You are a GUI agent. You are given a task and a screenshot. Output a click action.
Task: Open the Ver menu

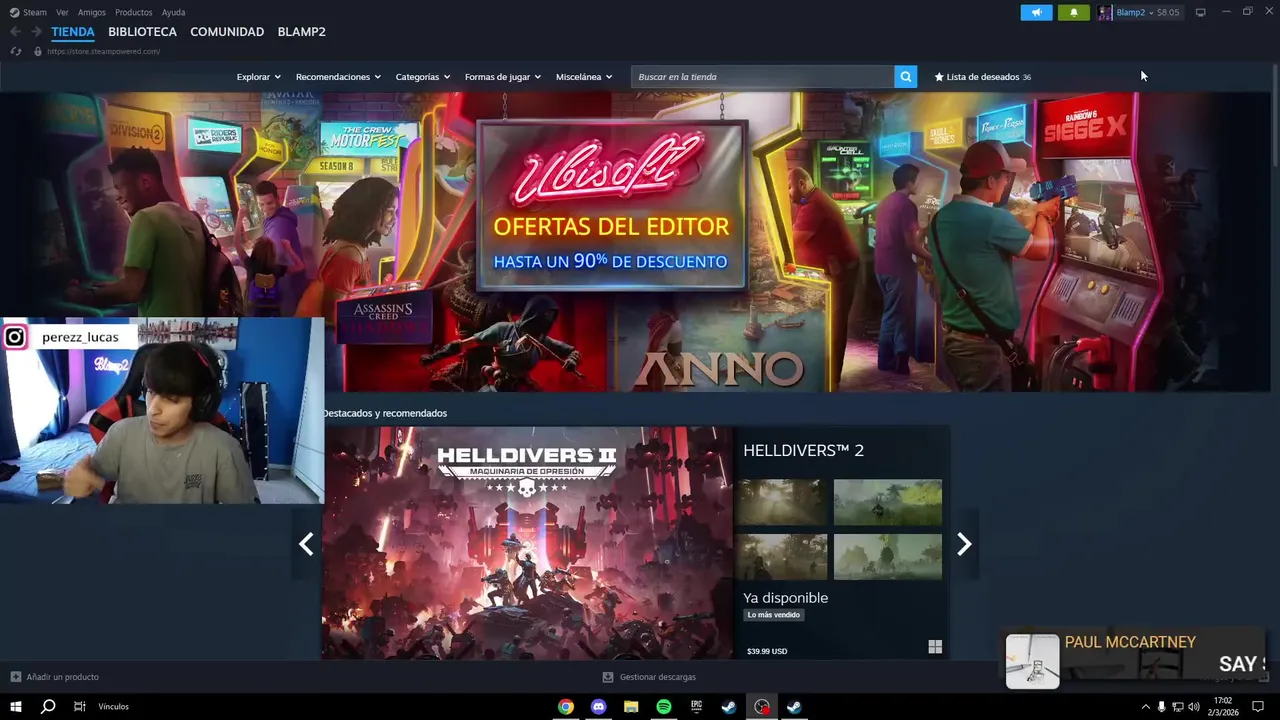click(x=62, y=12)
